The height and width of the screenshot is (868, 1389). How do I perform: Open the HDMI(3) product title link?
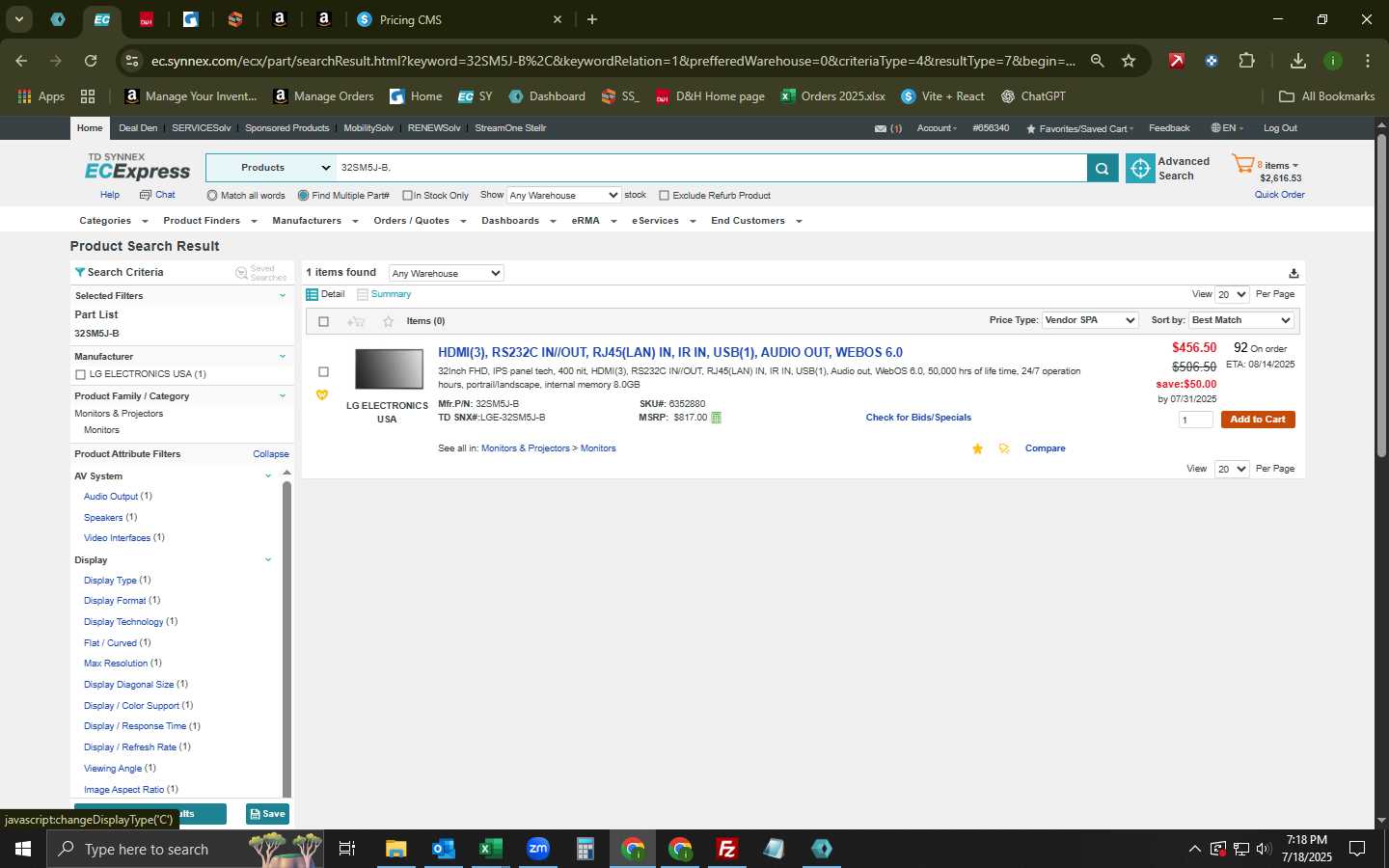coord(670,353)
